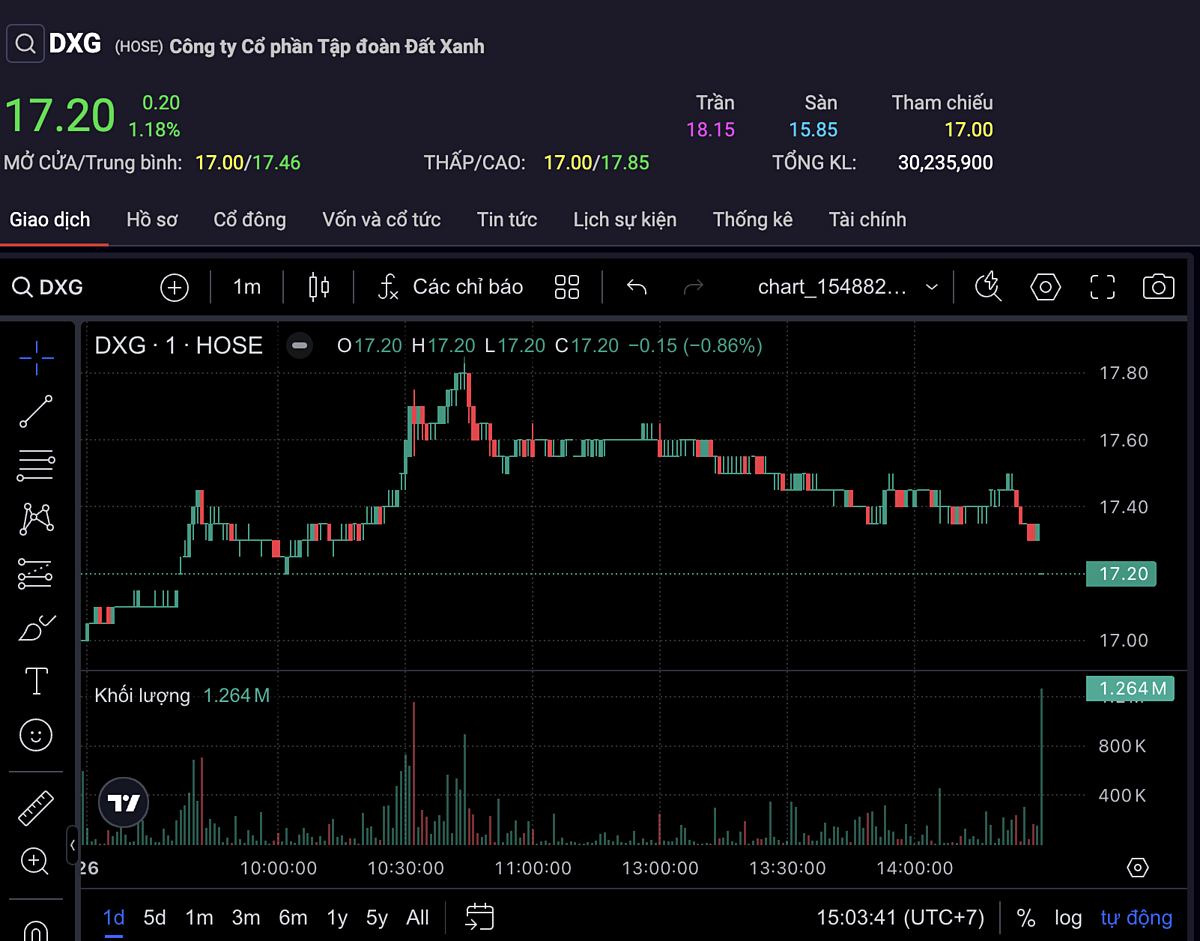Open the Fibonacci retracement tool
Image resolution: width=1200 pixels, height=941 pixels.
coord(37,465)
